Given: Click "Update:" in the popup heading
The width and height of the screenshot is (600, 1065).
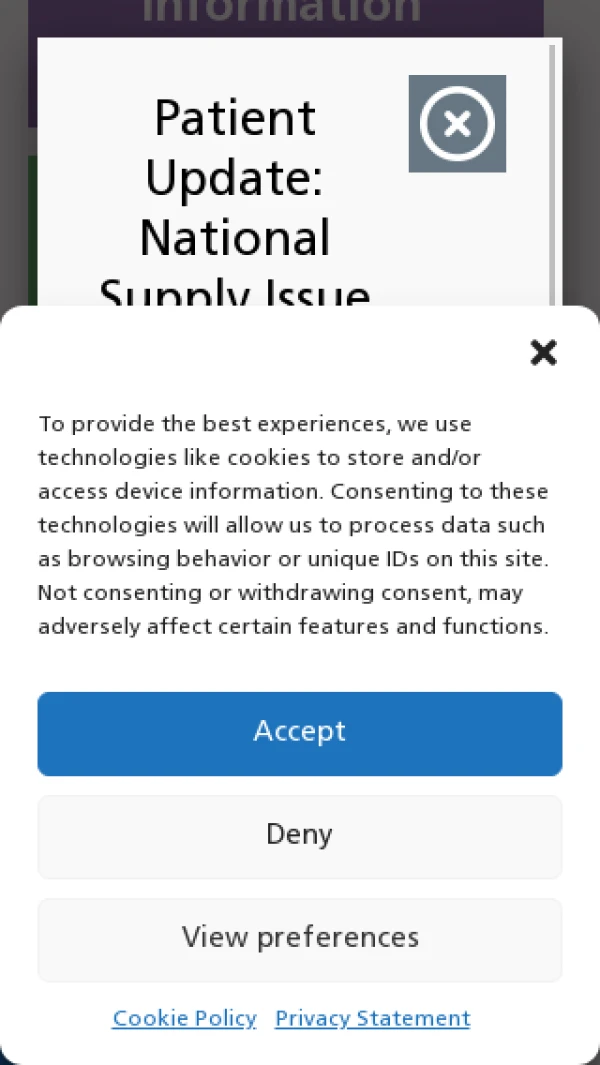Looking at the screenshot, I should tap(235, 178).
